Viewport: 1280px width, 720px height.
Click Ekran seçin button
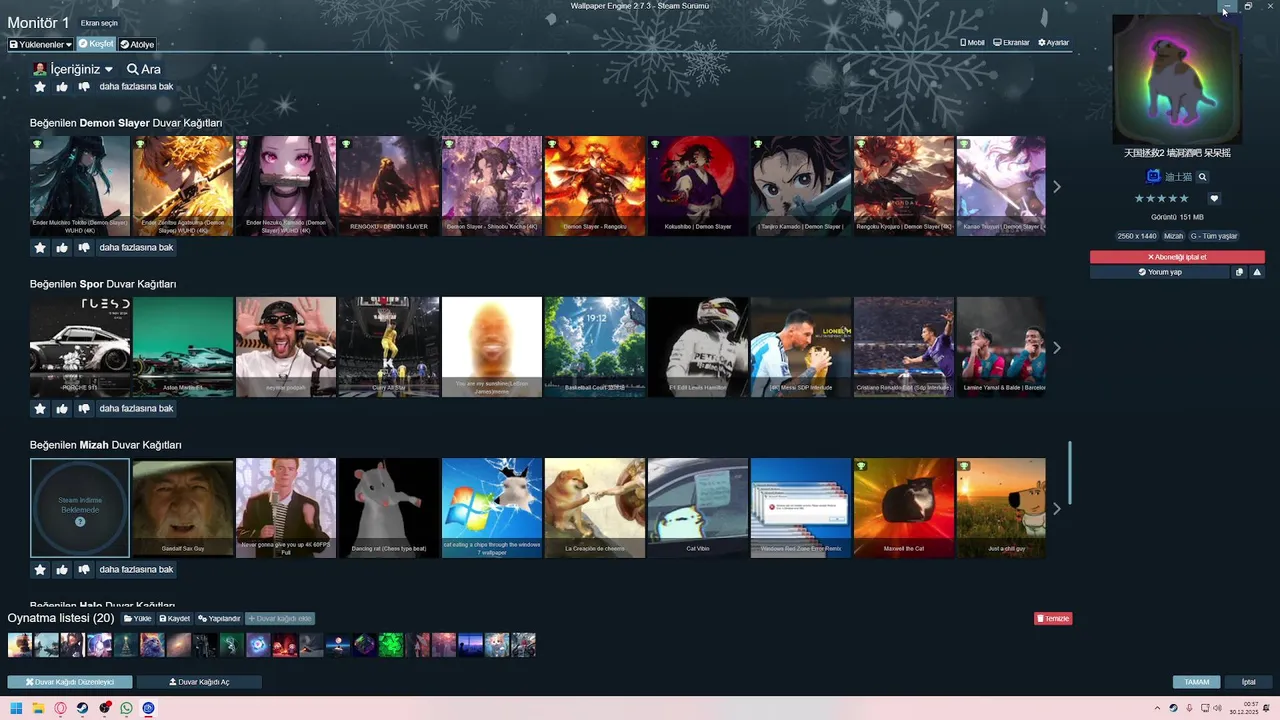click(99, 23)
